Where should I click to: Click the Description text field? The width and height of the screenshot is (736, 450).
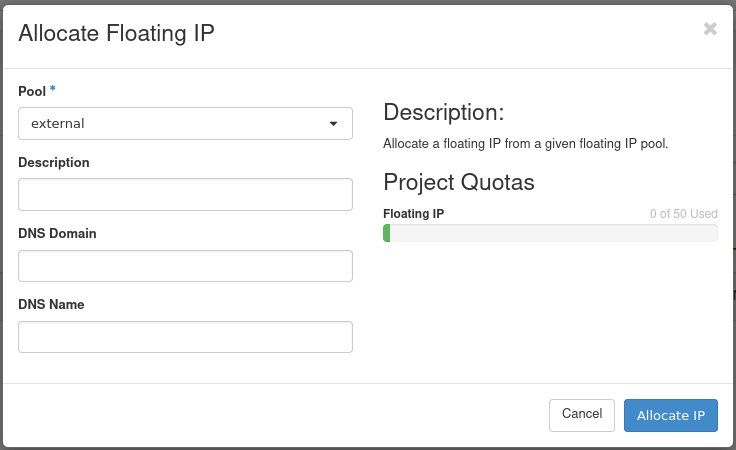(x=185, y=194)
